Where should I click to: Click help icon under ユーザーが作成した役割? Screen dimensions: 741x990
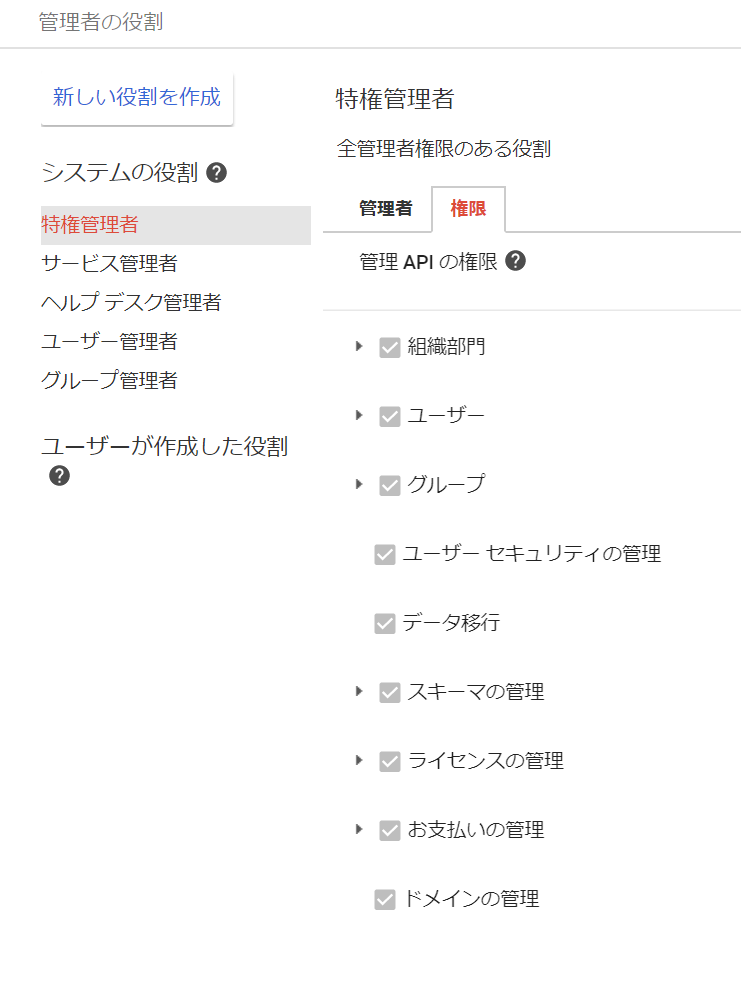click(59, 476)
